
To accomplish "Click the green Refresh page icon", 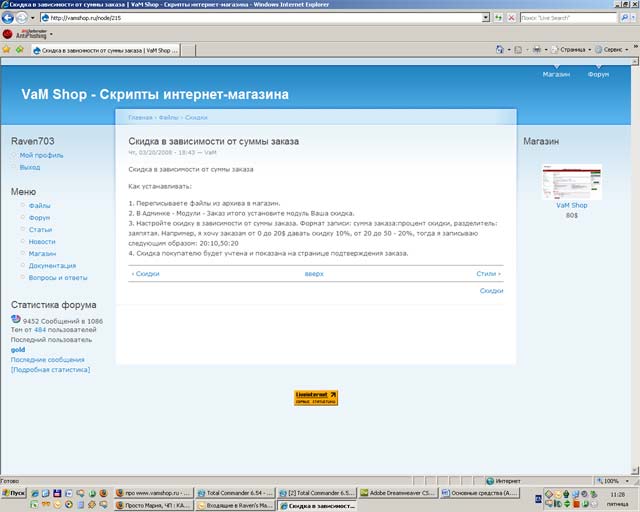I will tap(498, 18).
